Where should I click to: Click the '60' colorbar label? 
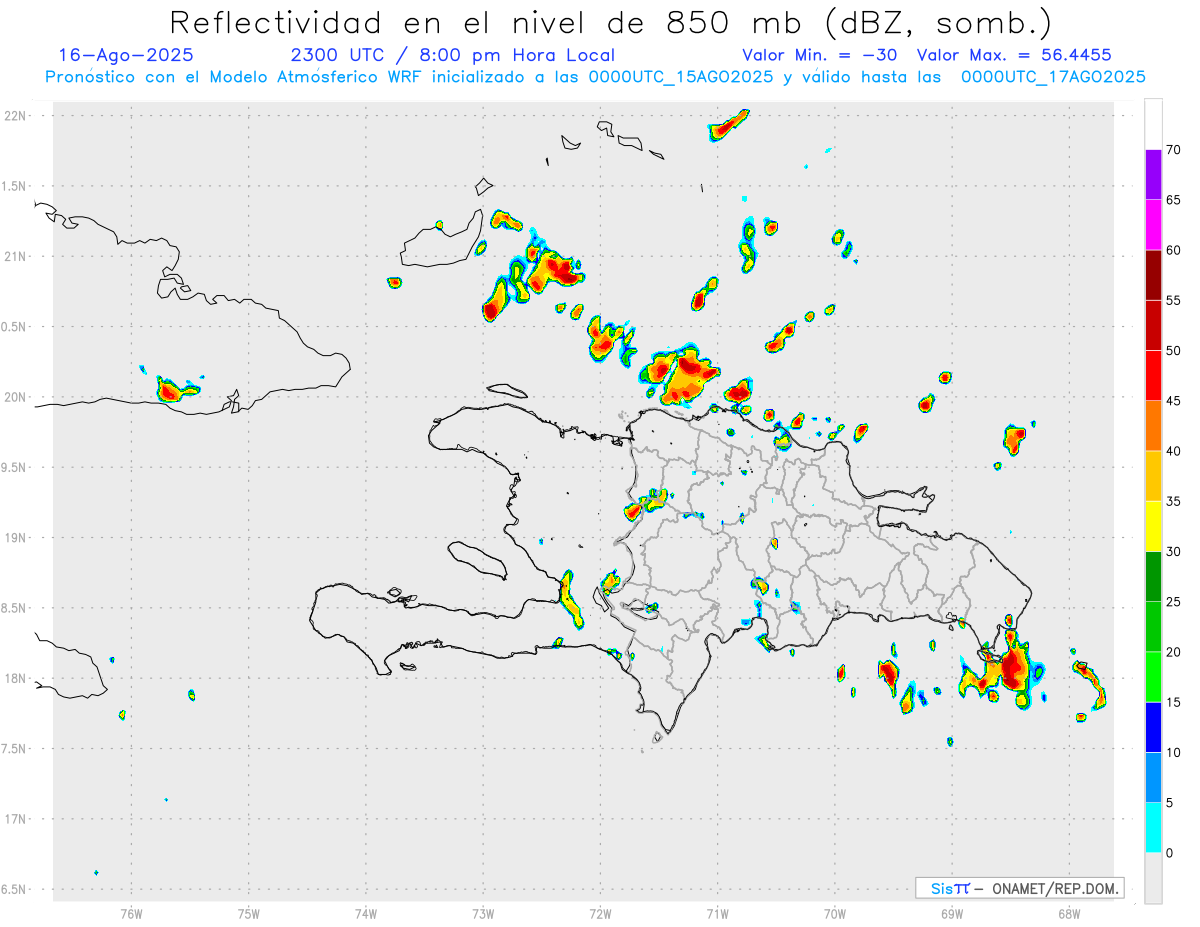coord(1173,250)
